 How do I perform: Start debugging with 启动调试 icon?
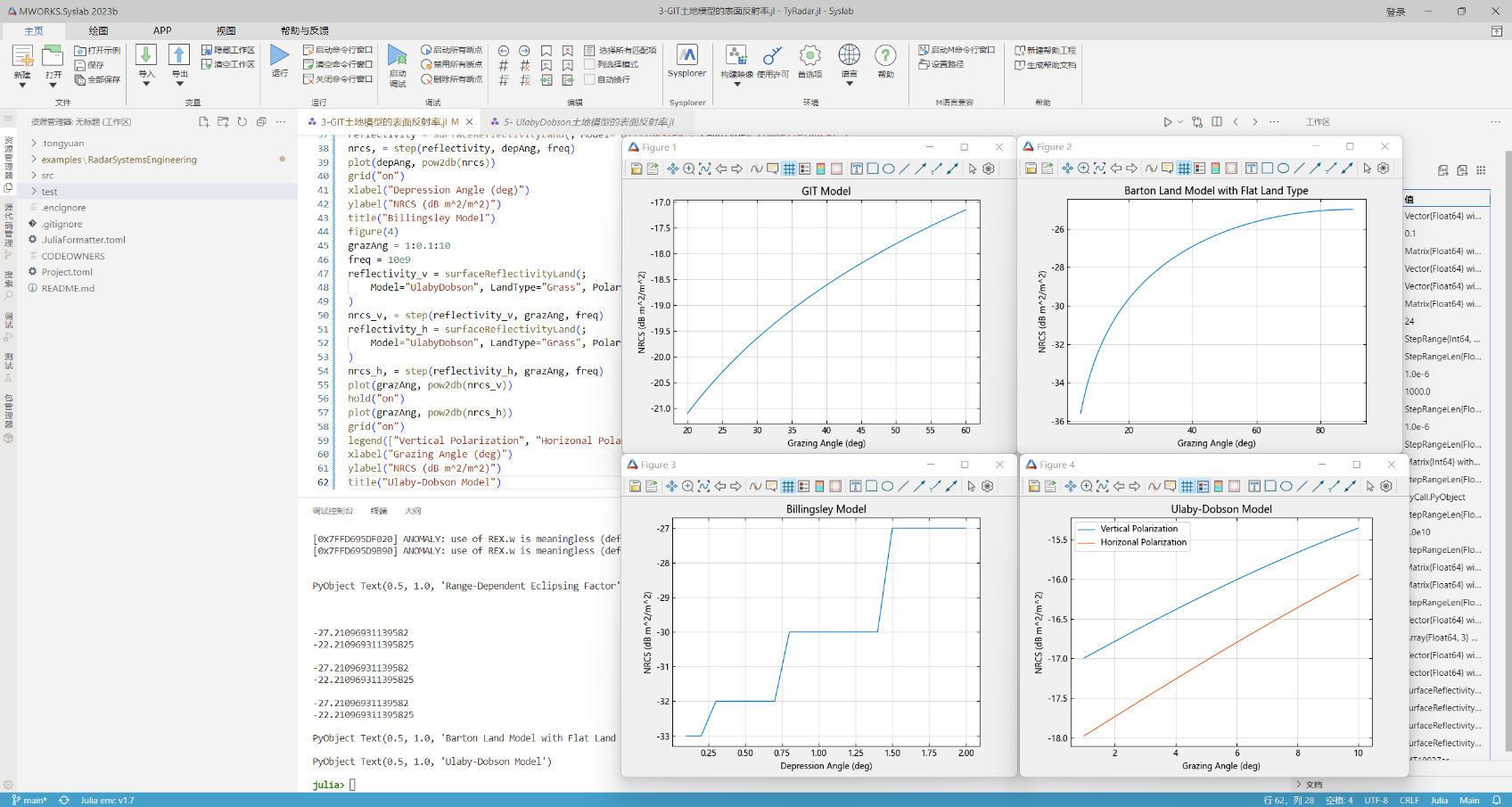398,56
